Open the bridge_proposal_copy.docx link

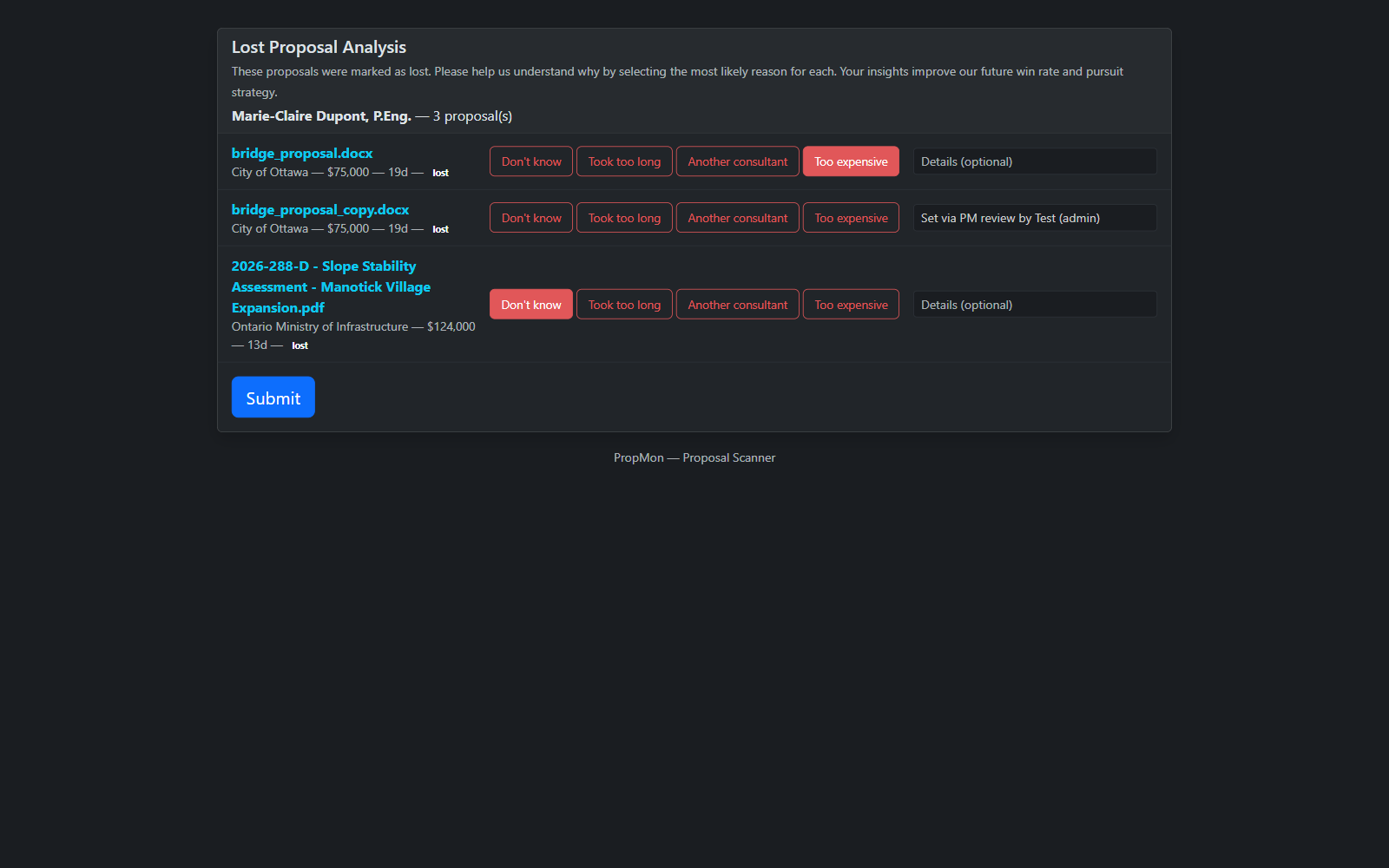[x=320, y=210]
